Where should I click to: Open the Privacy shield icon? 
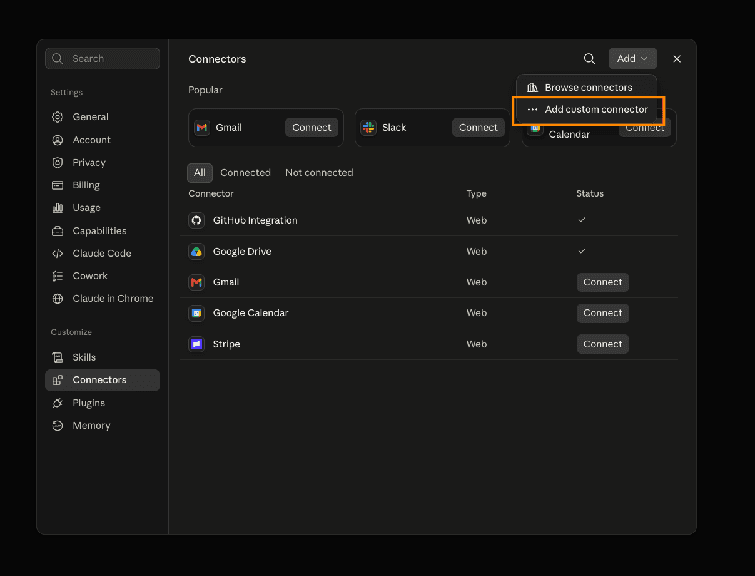click(58, 162)
